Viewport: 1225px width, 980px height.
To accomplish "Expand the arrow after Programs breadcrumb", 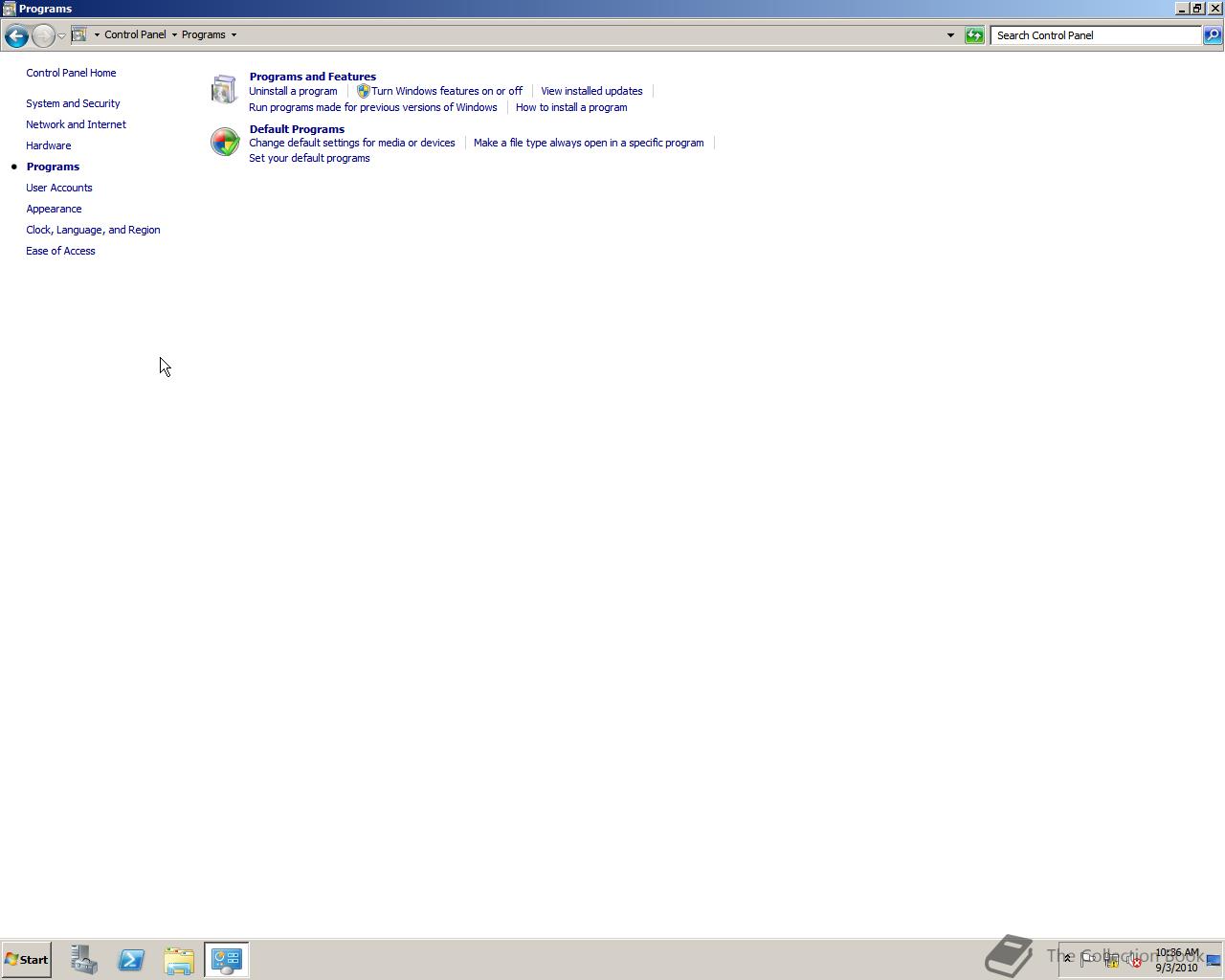I will click(x=234, y=34).
